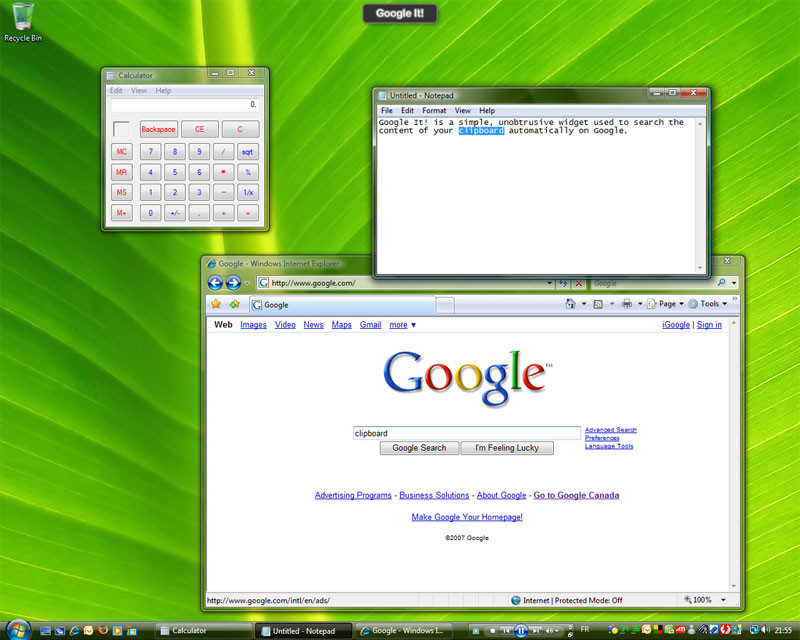This screenshot has width=800, height=640.
Task: Open the Recycle Bin desktop icon
Action: [x=23, y=23]
